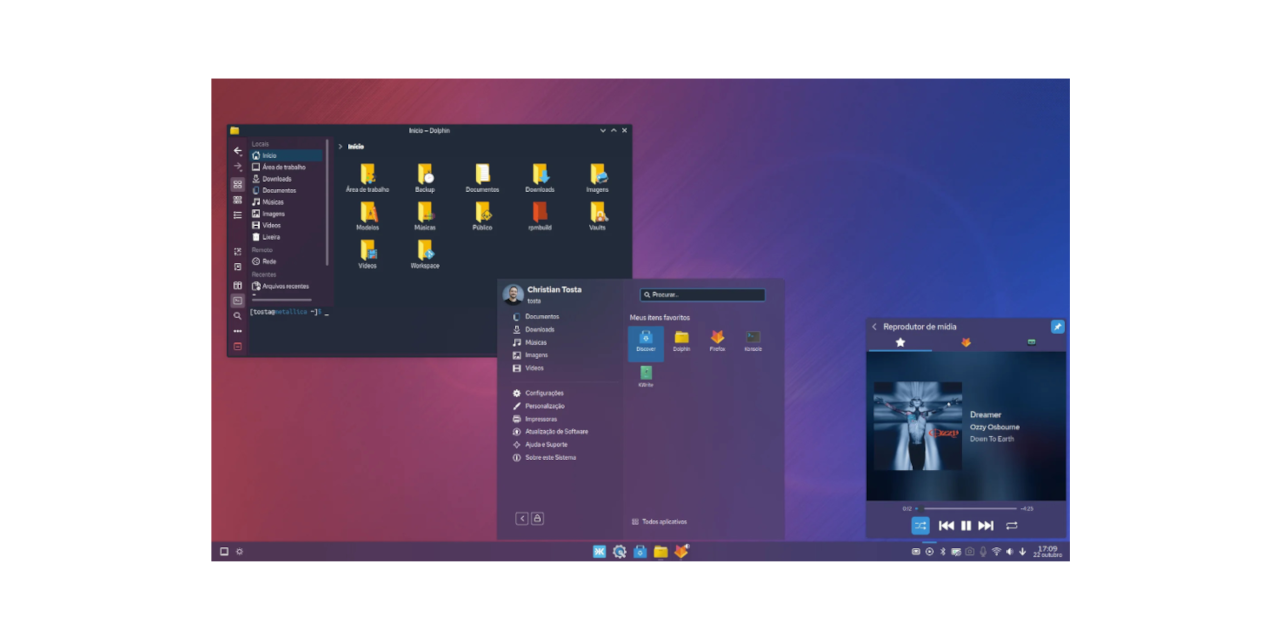This screenshot has height=640, width=1280.
Task: Open the Imagens folder in Dolphin's main view
Action: click(597, 178)
